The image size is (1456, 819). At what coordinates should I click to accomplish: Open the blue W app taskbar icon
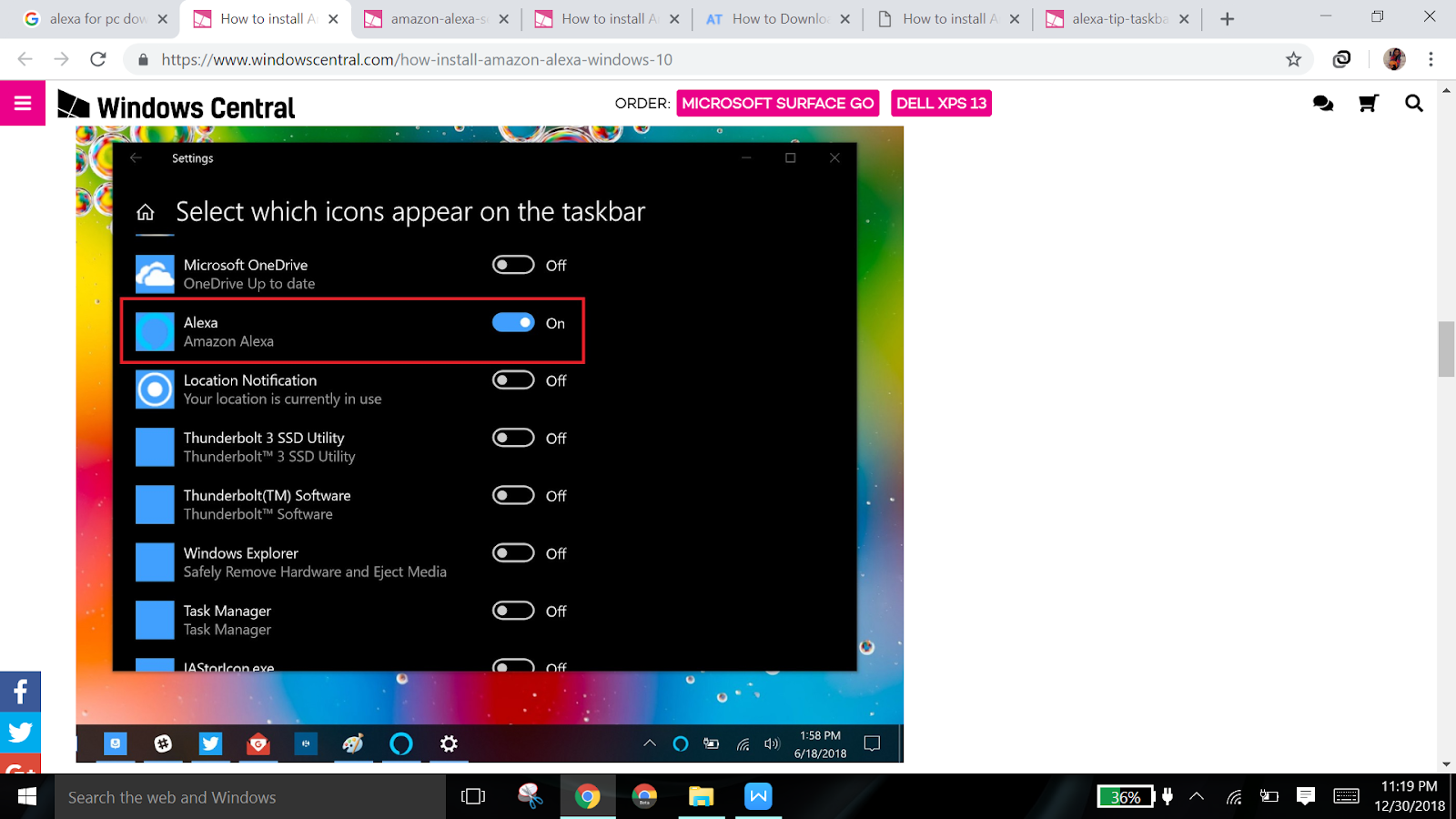pos(758,797)
